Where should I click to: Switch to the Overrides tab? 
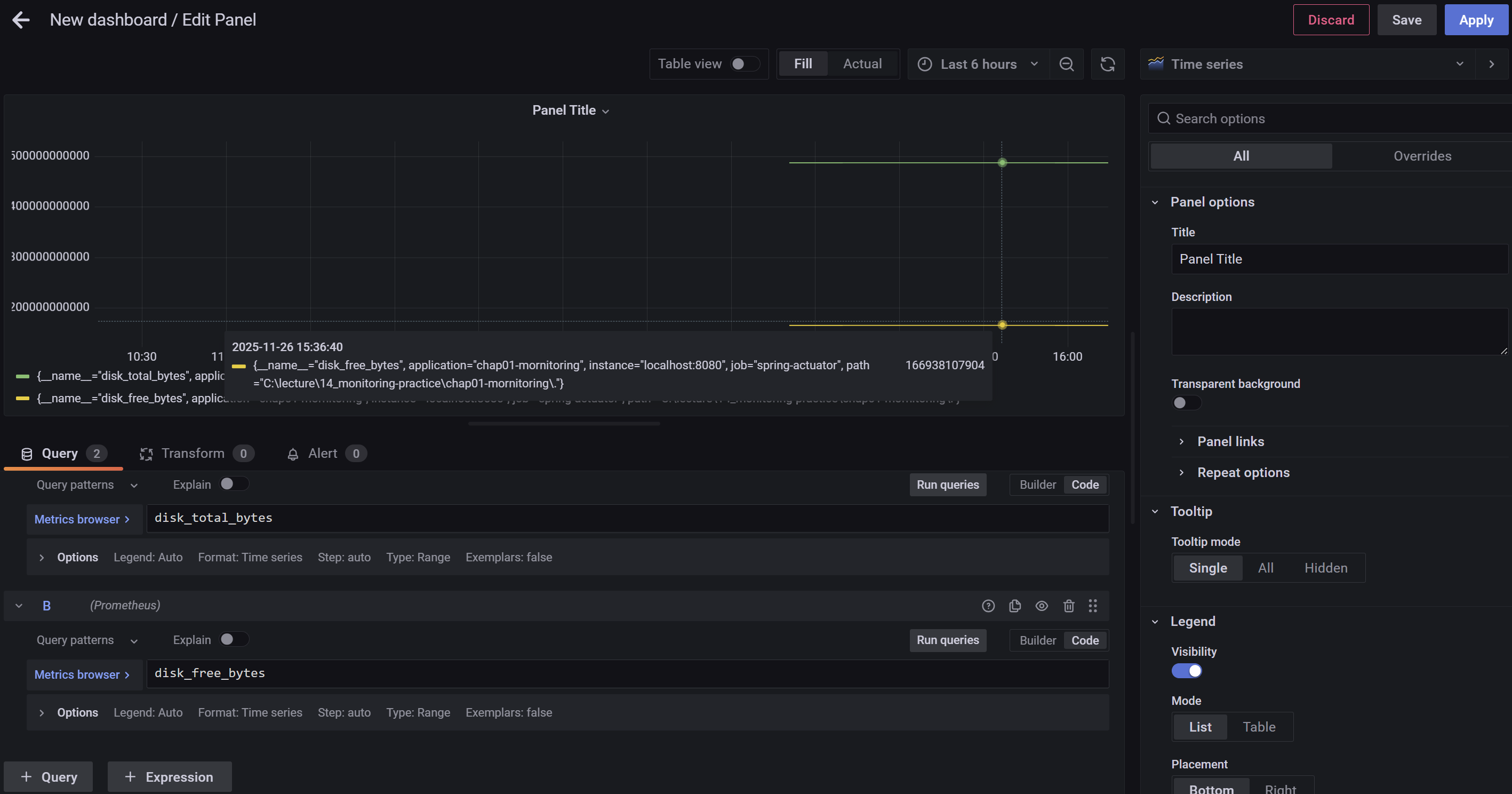click(1422, 156)
